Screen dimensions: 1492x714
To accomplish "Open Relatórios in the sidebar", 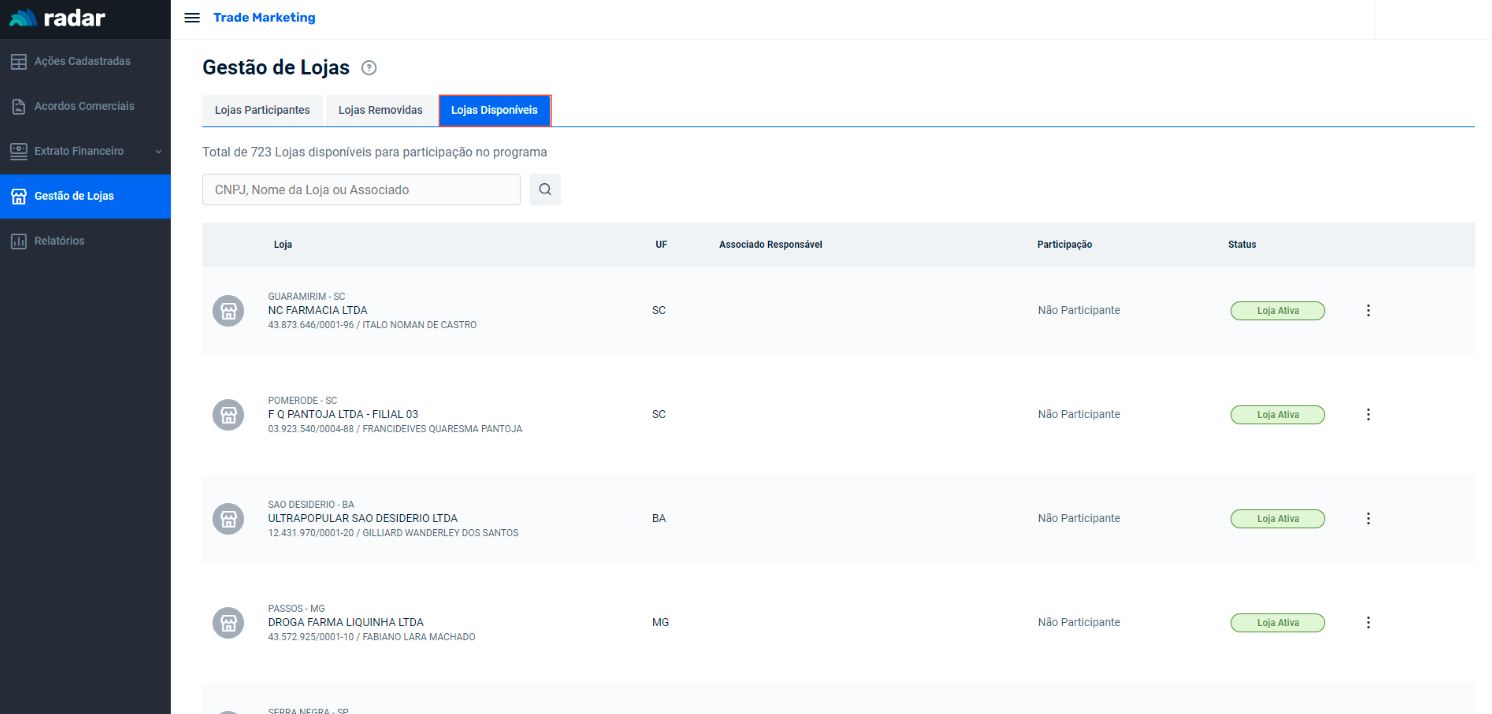I will (59, 241).
